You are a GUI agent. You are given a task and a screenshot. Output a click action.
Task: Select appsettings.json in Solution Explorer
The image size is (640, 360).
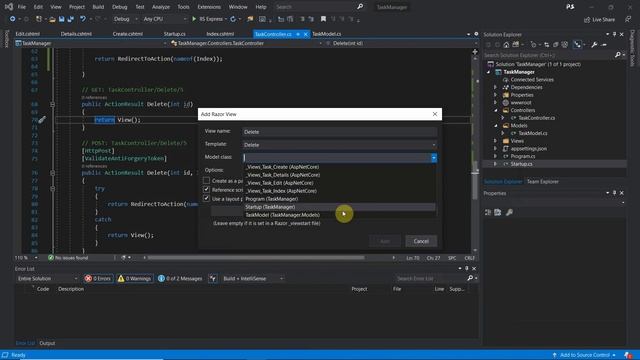[x=528, y=149]
